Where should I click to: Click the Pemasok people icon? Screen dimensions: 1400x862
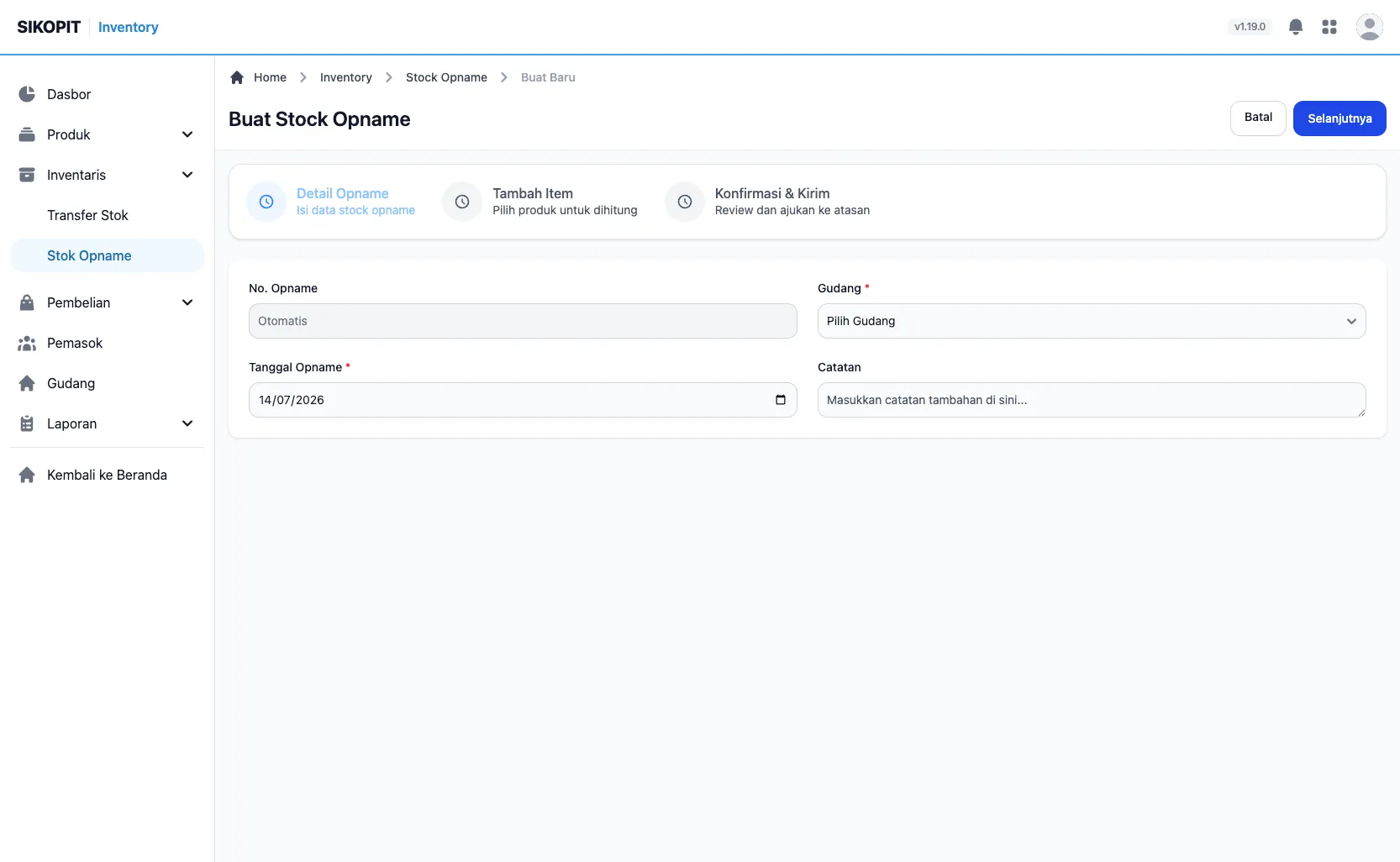coord(27,343)
